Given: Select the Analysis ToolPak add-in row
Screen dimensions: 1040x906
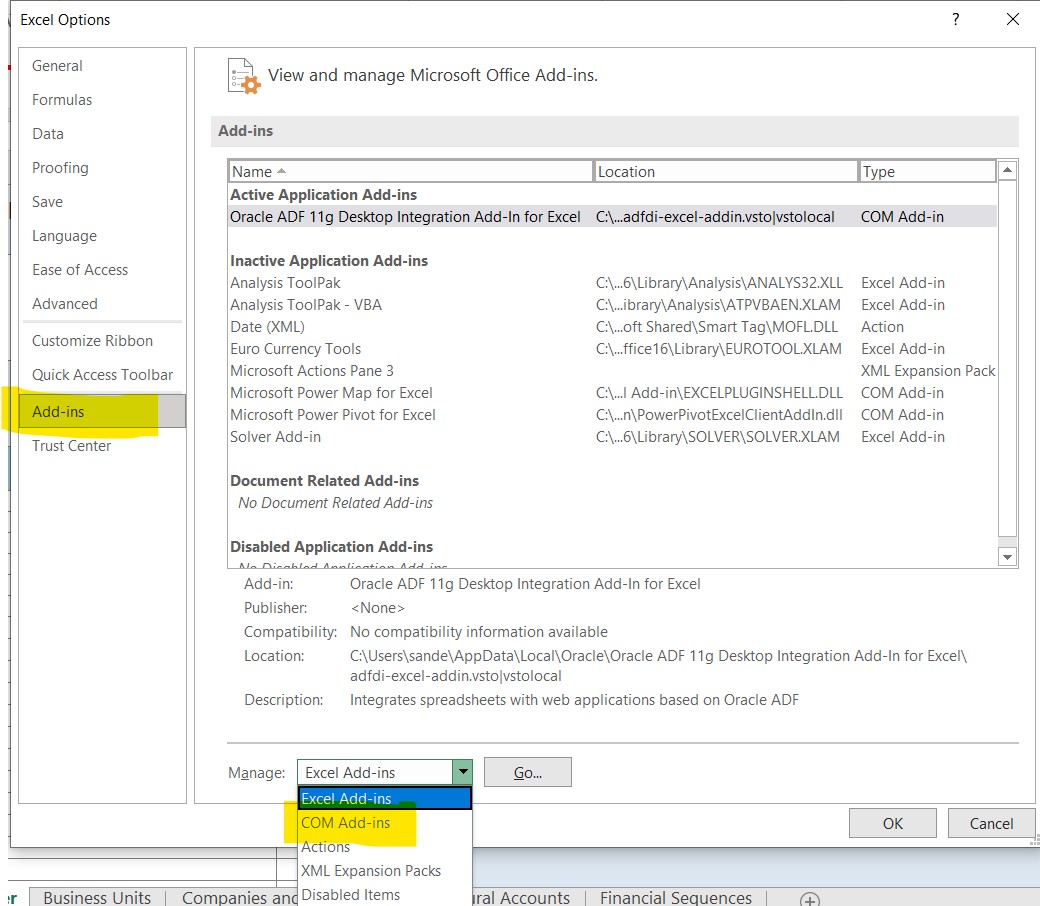Looking at the screenshot, I should pos(612,283).
